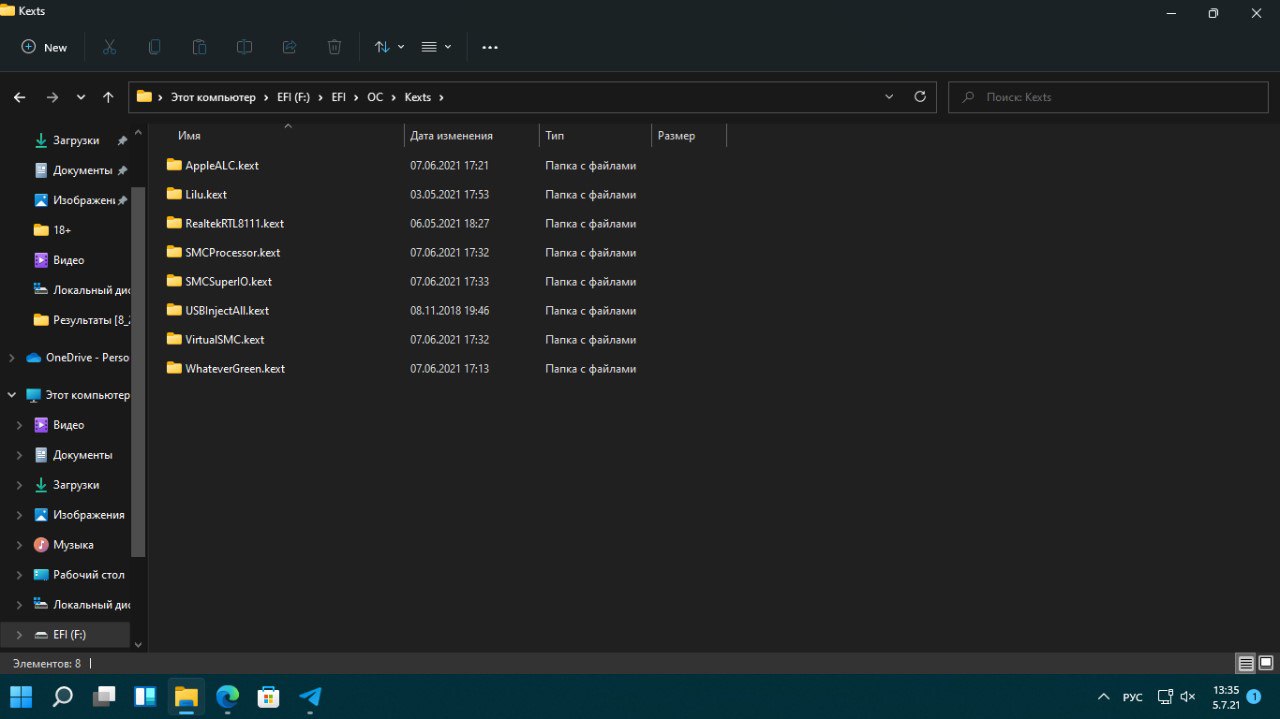Show hidden tray icons chevron

pos(1103,697)
